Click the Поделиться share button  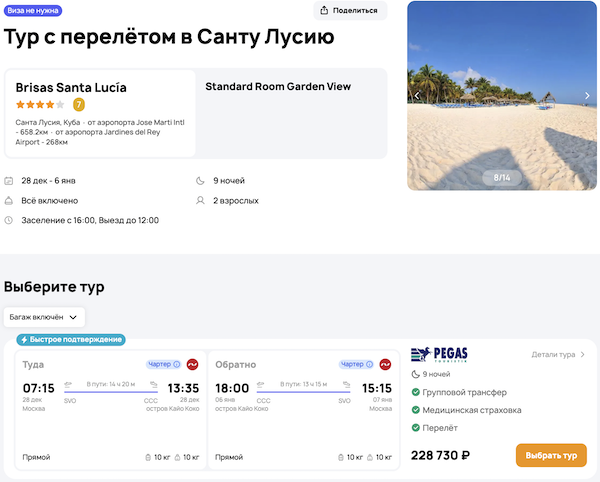click(350, 11)
